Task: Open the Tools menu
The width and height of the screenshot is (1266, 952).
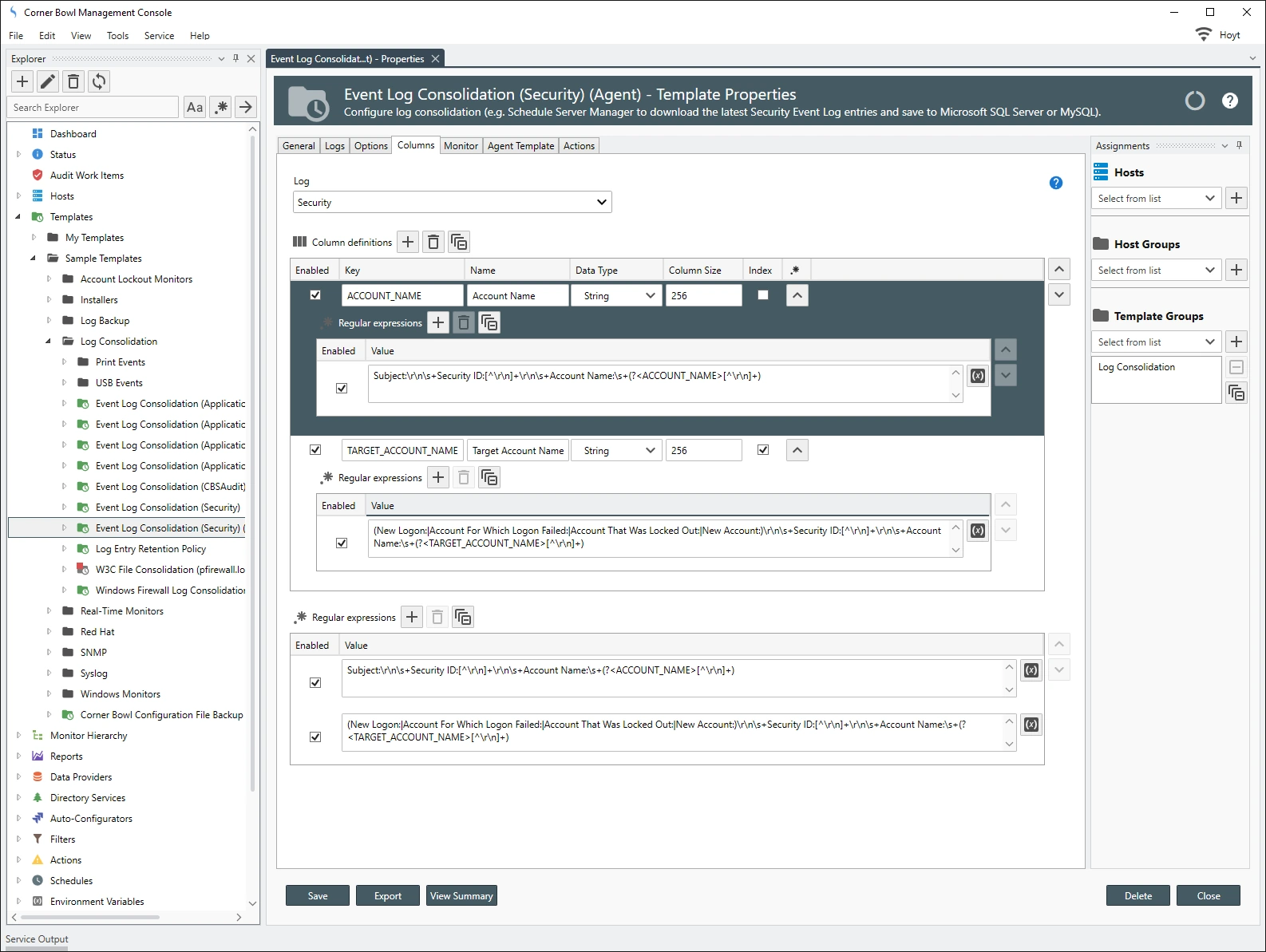Action: coord(117,36)
